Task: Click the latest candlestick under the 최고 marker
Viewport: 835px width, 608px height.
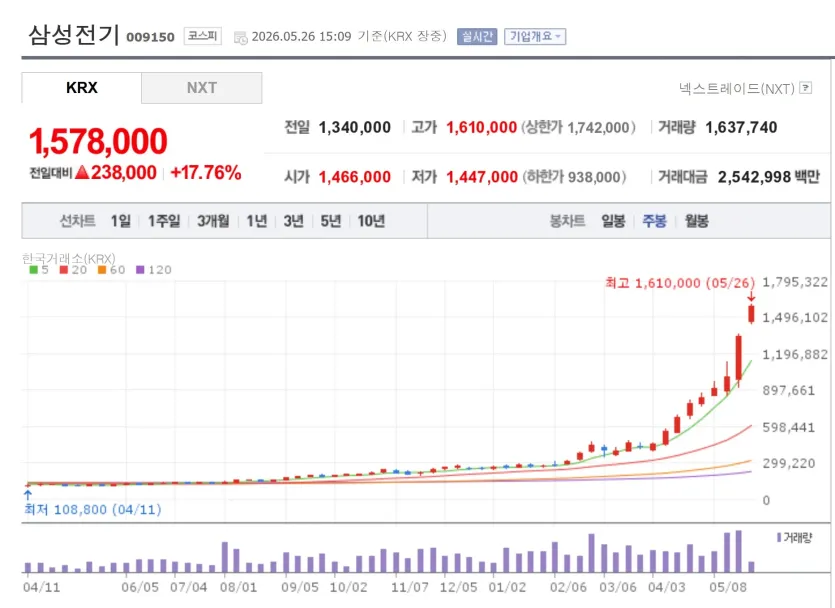Action: (751, 314)
